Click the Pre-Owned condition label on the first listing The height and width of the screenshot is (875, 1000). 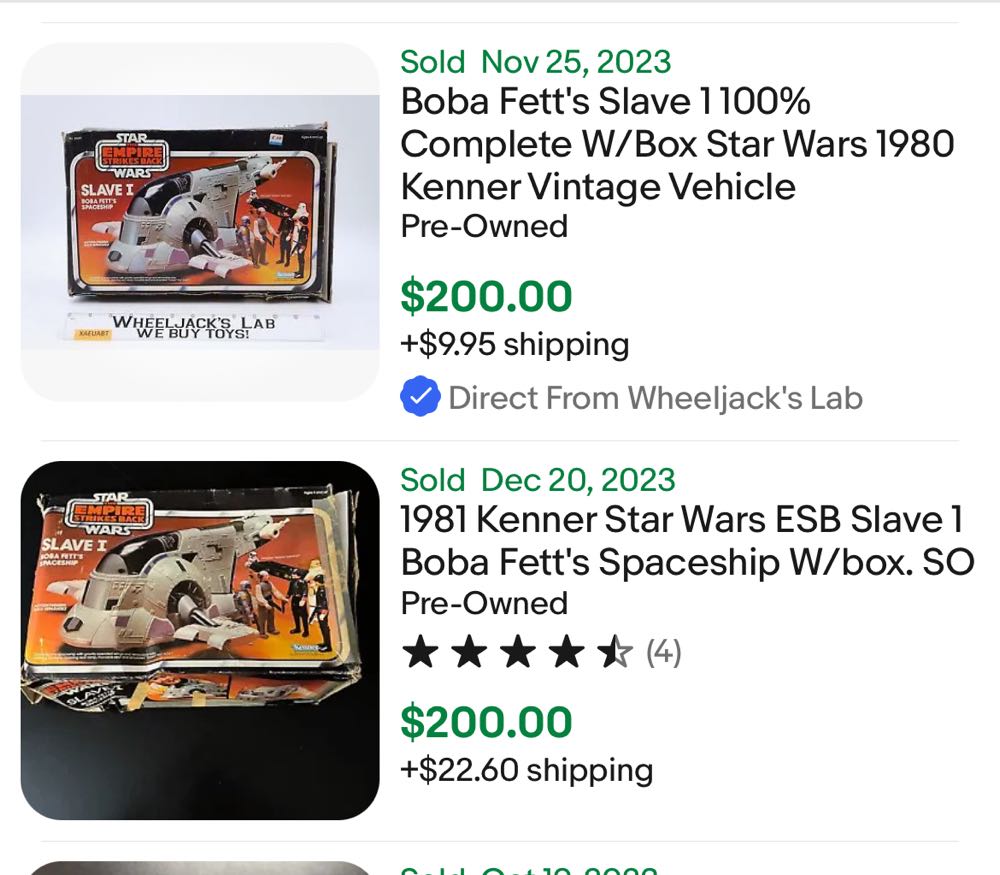[483, 227]
